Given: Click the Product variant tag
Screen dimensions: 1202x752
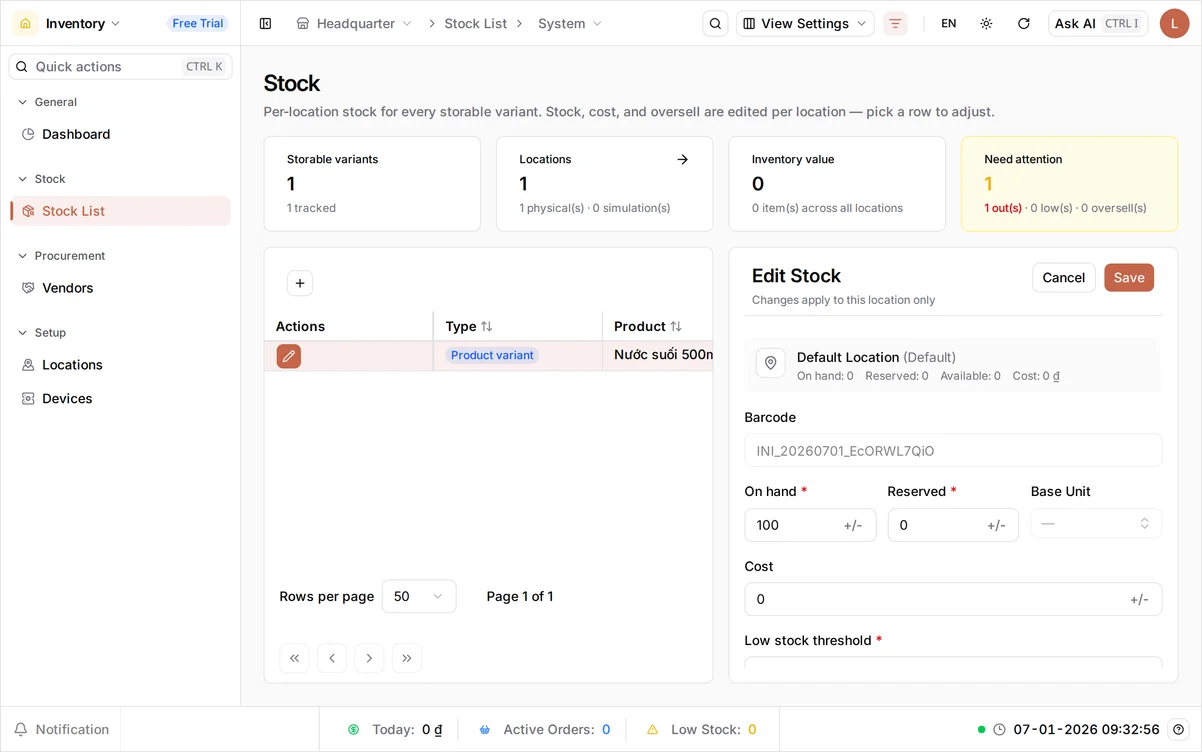Looking at the screenshot, I should 492,355.
